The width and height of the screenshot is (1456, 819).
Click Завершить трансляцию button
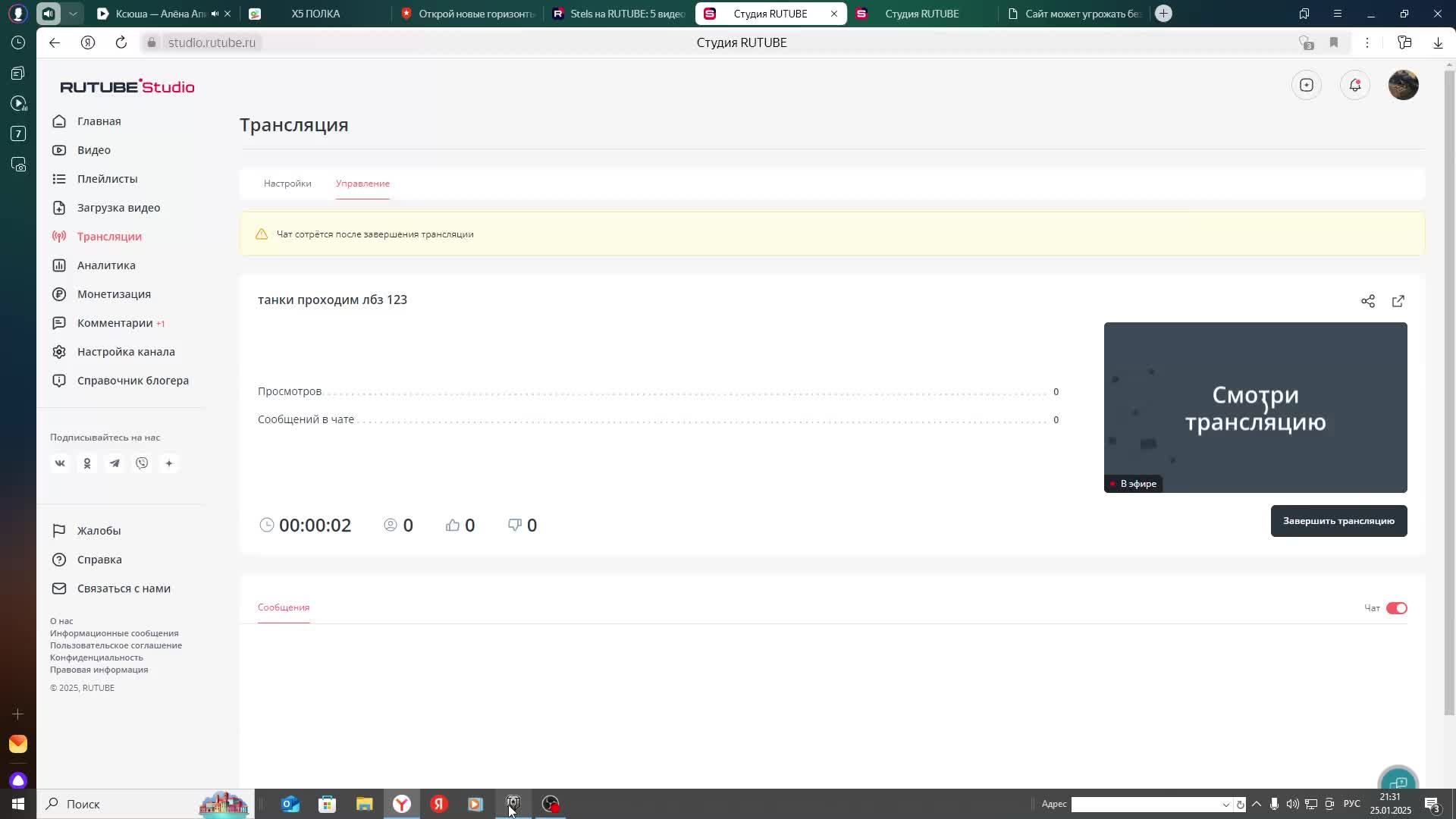(1338, 521)
